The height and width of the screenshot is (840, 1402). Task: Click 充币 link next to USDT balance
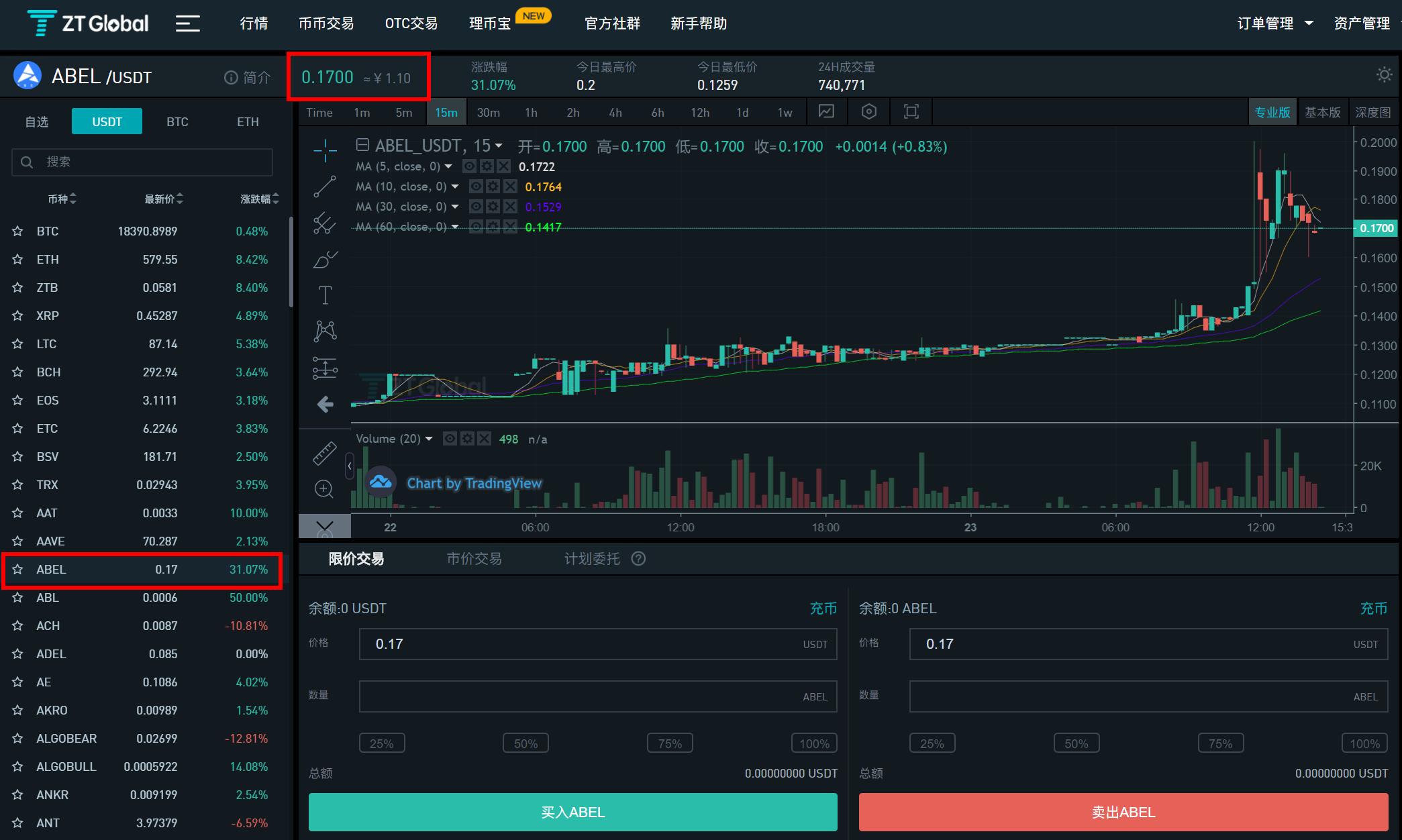pos(823,608)
